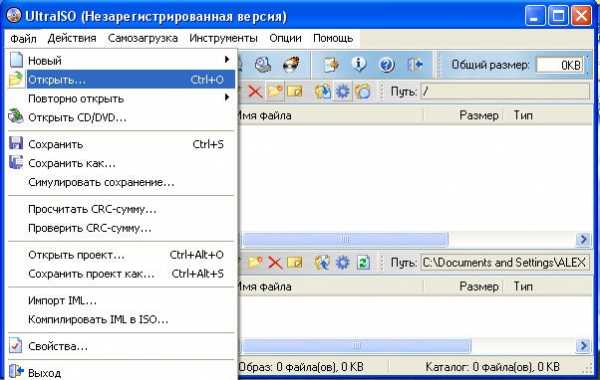
Task: Select Сохранить проект как… menu entry
Action: pyautogui.click(x=121, y=274)
